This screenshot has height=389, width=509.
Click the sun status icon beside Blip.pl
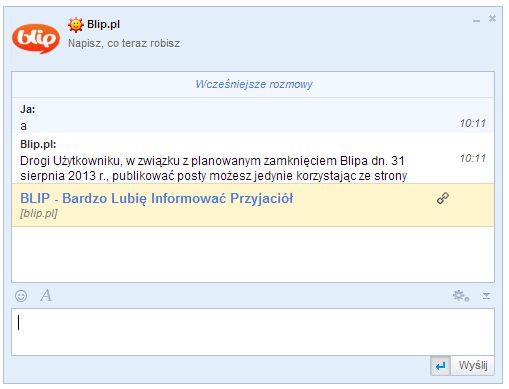click(x=76, y=25)
